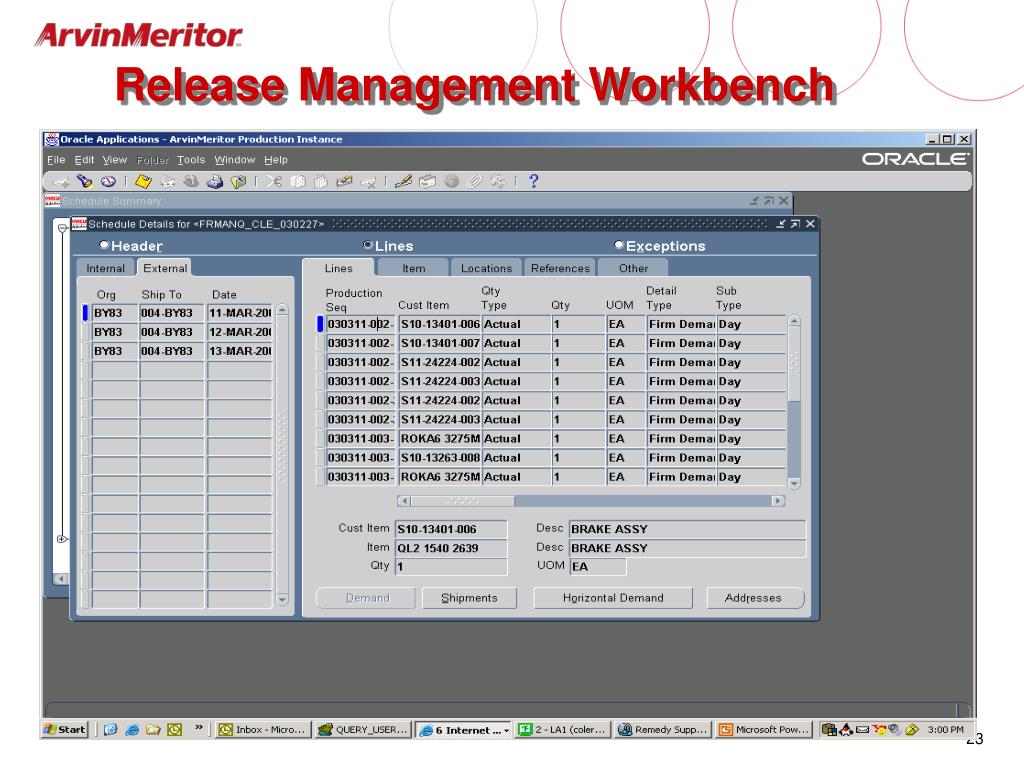This screenshot has width=1024, height=768.
Task: Click the UOM field showing EA
Action: tap(598, 567)
